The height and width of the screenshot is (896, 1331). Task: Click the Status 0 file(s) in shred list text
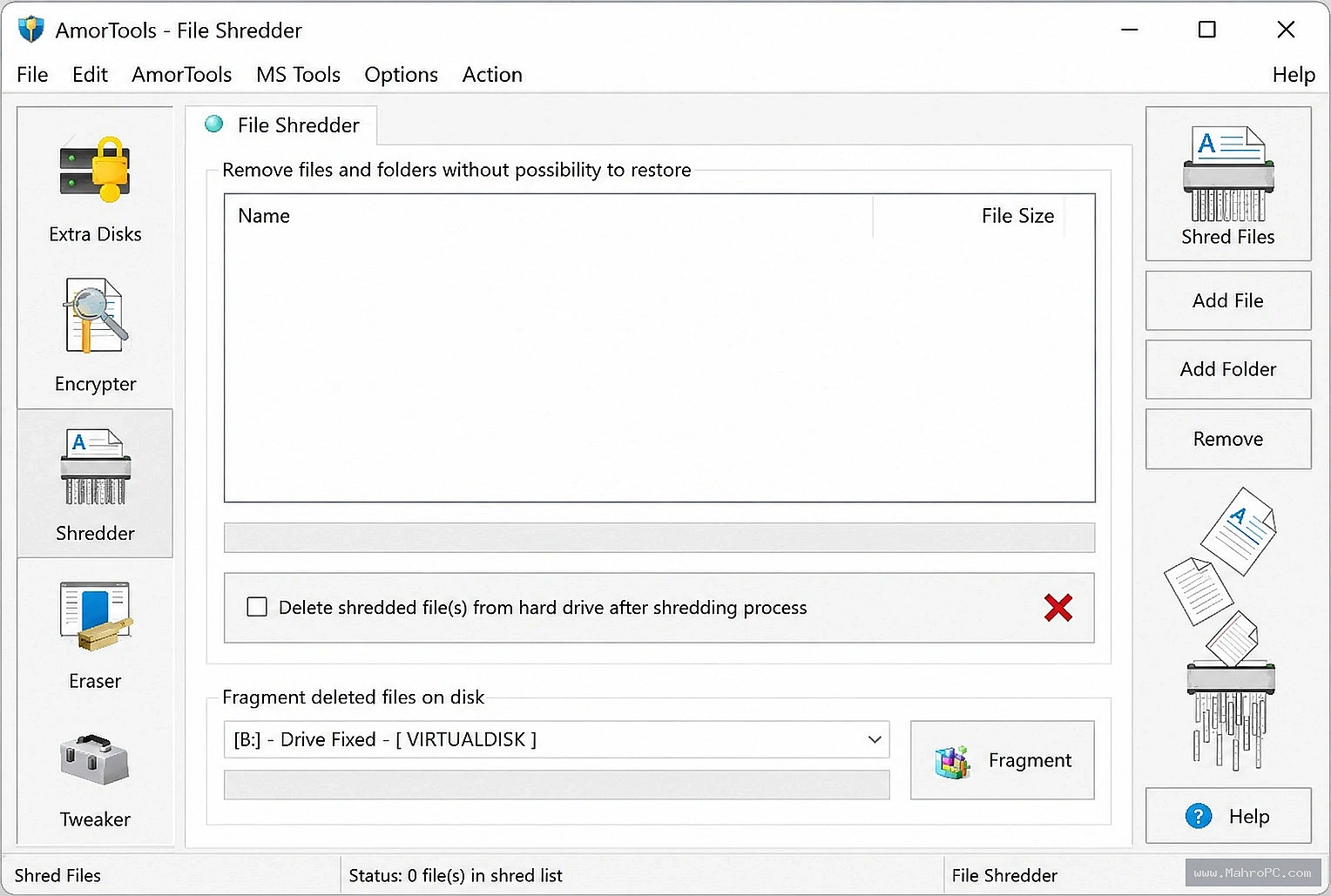pos(456,875)
